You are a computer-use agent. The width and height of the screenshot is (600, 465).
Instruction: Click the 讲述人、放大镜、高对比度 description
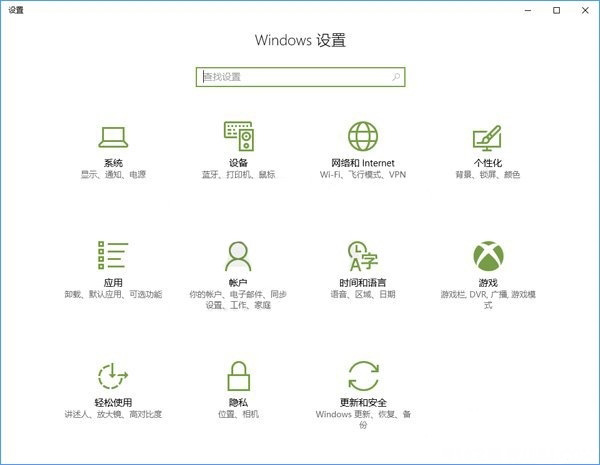pos(113,414)
